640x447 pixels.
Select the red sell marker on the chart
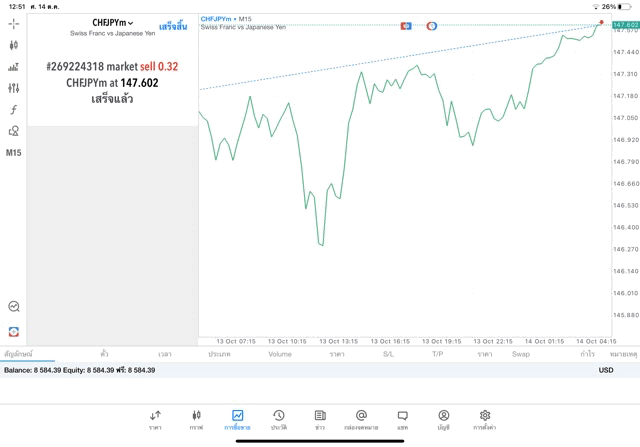tap(601, 22)
